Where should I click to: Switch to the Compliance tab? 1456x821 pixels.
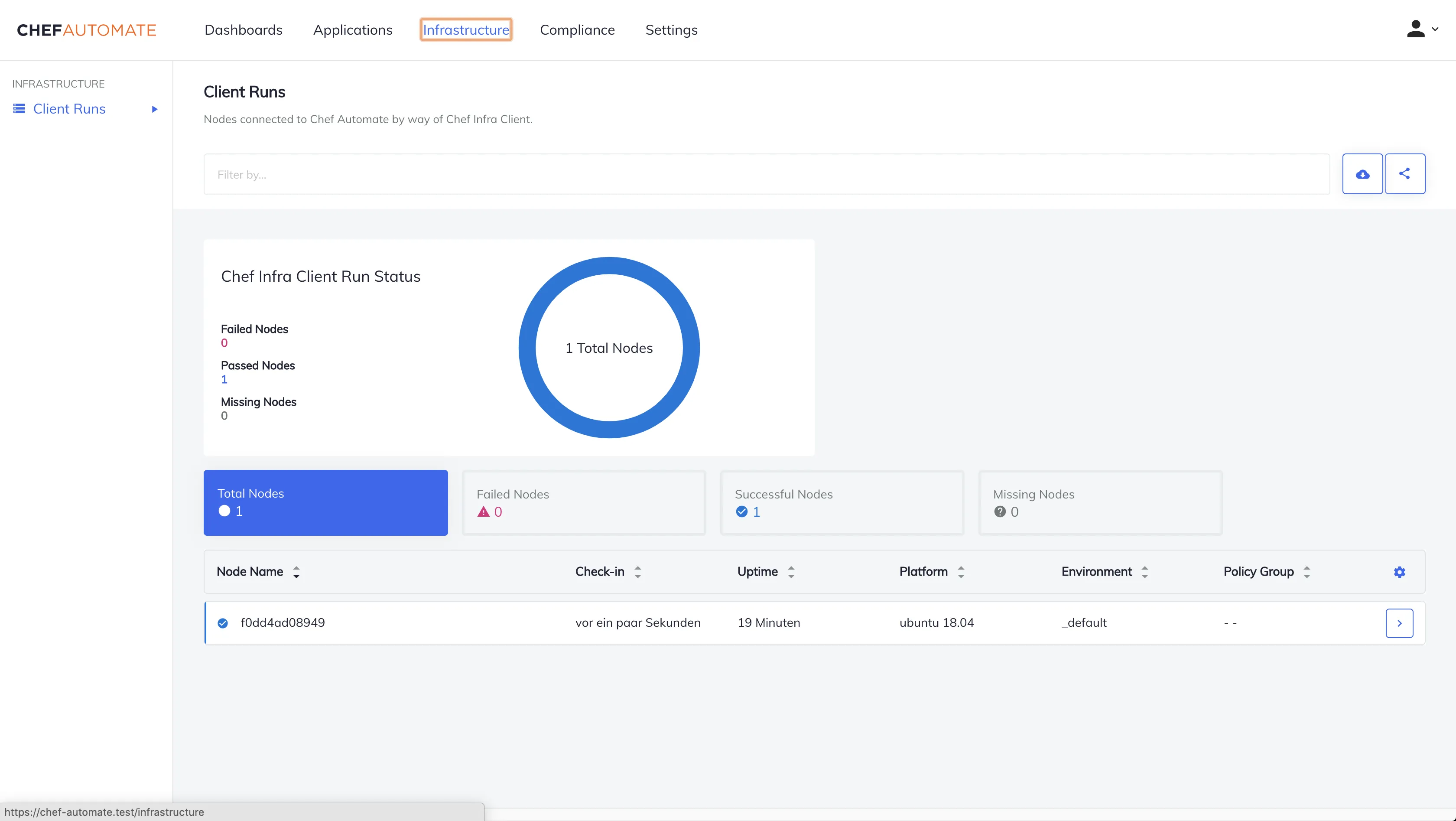coord(577,30)
